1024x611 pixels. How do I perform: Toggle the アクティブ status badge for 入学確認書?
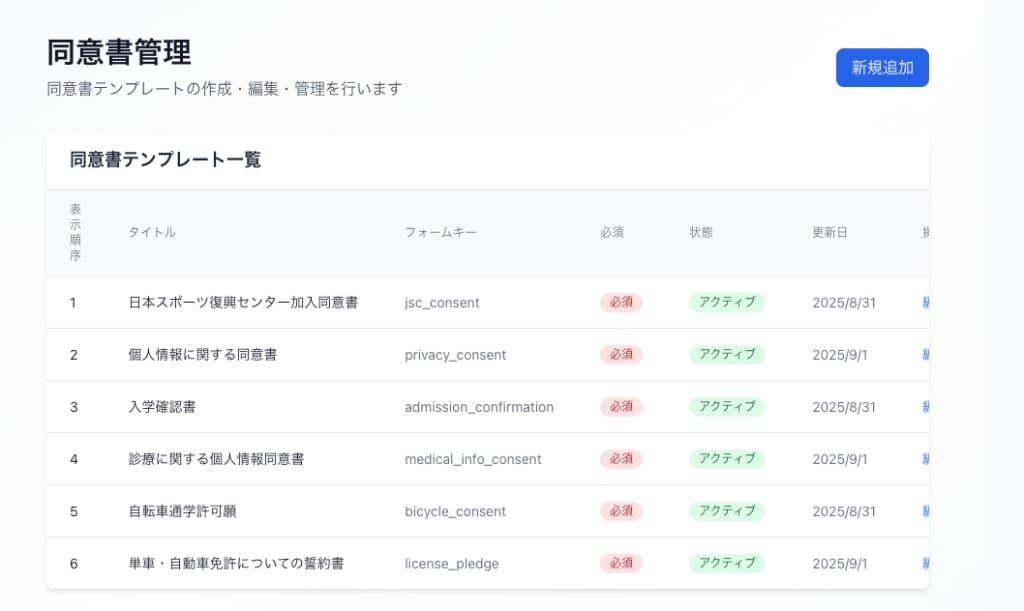727,407
